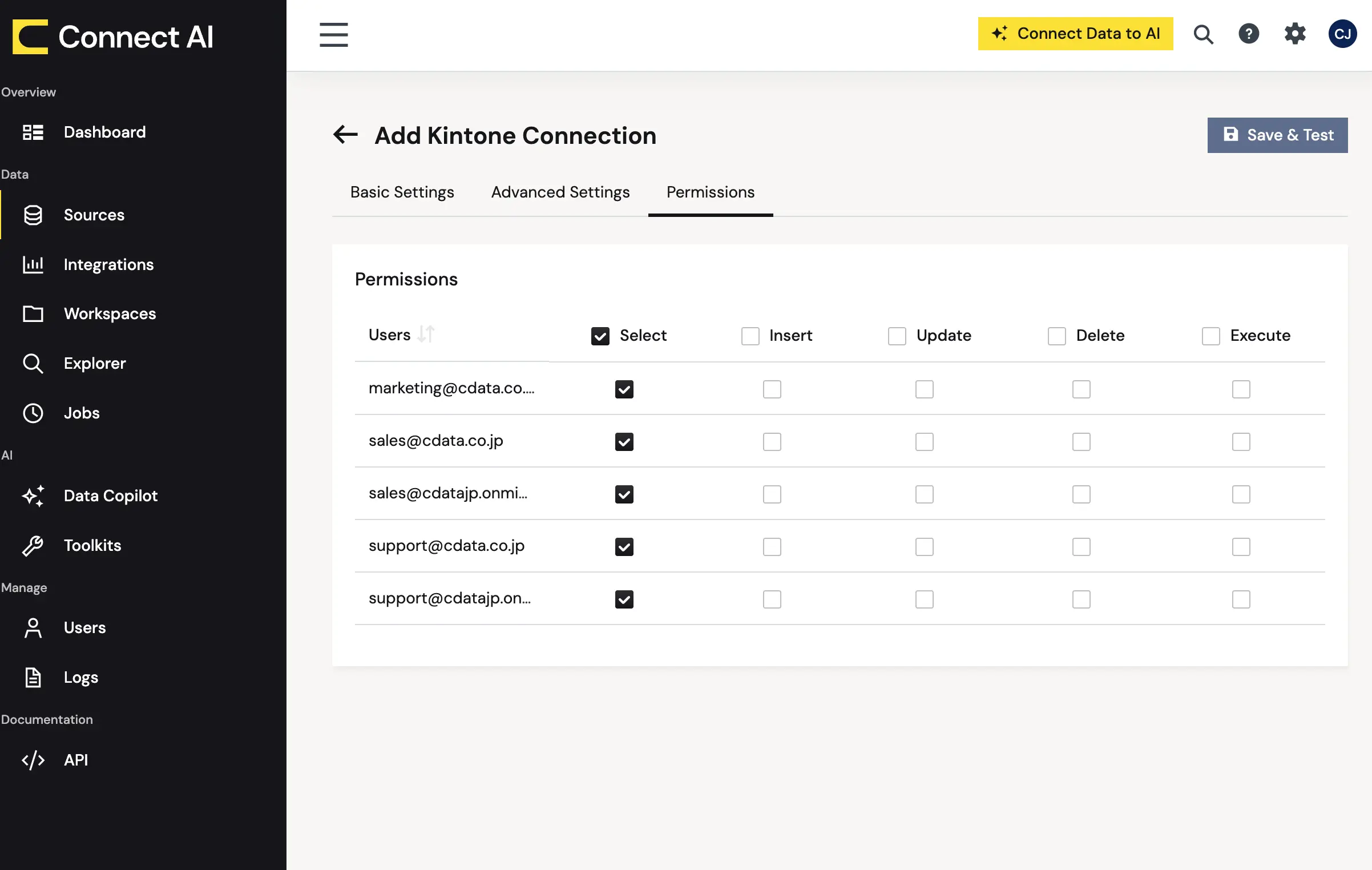Screen dimensions: 1372x870
Task: Open the settings gear icon
Action: [x=1295, y=34]
